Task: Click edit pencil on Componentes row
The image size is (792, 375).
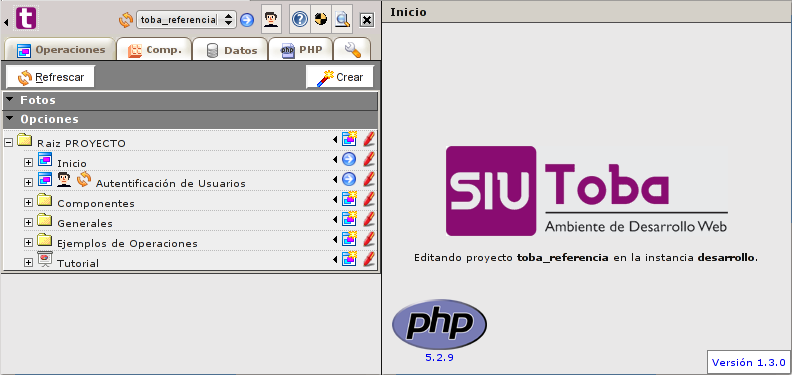Action: 370,199
